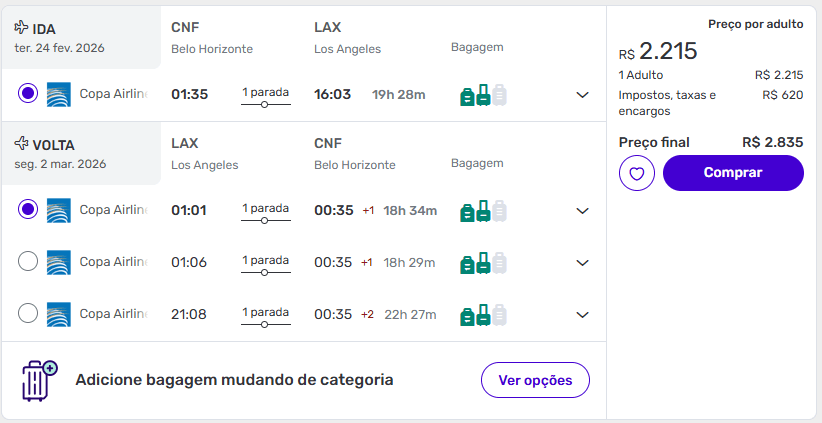The width and height of the screenshot is (822, 423).
Task: Click the suitcase-plus add baggage icon
Action: (39, 380)
